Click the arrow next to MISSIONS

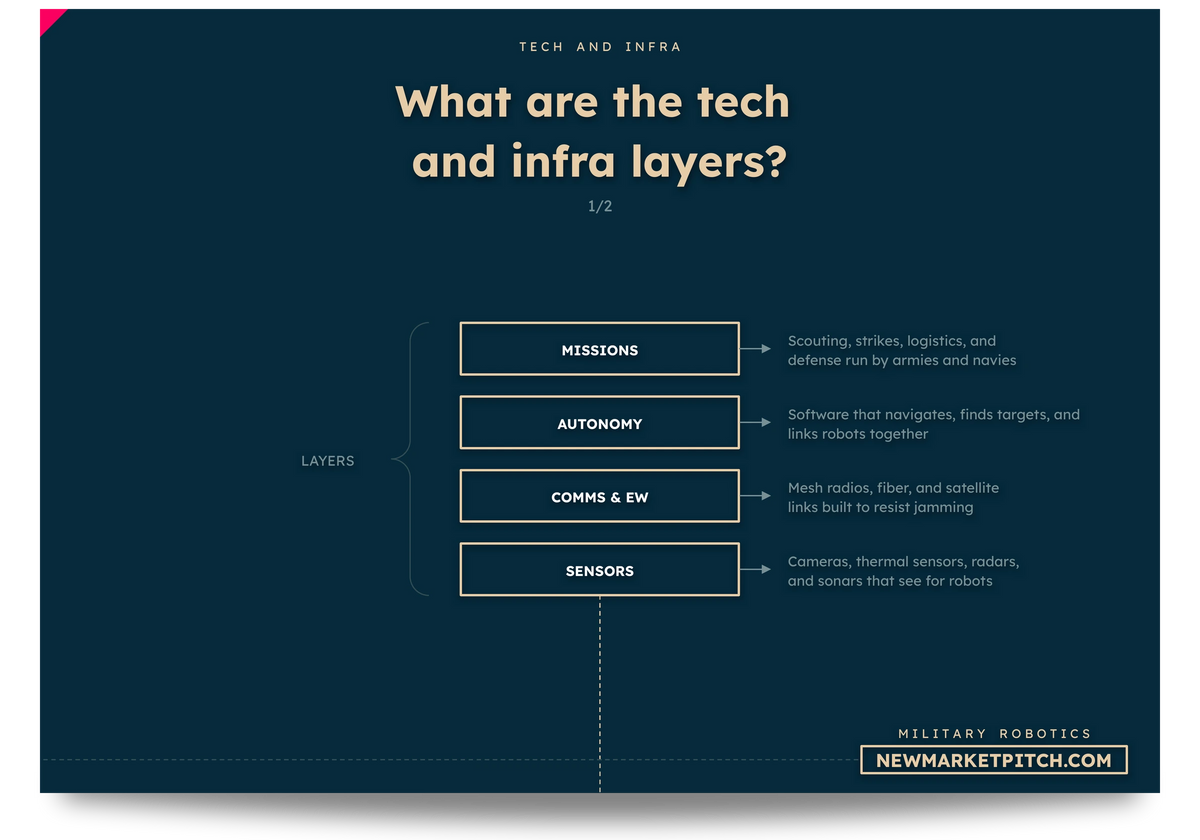756,349
